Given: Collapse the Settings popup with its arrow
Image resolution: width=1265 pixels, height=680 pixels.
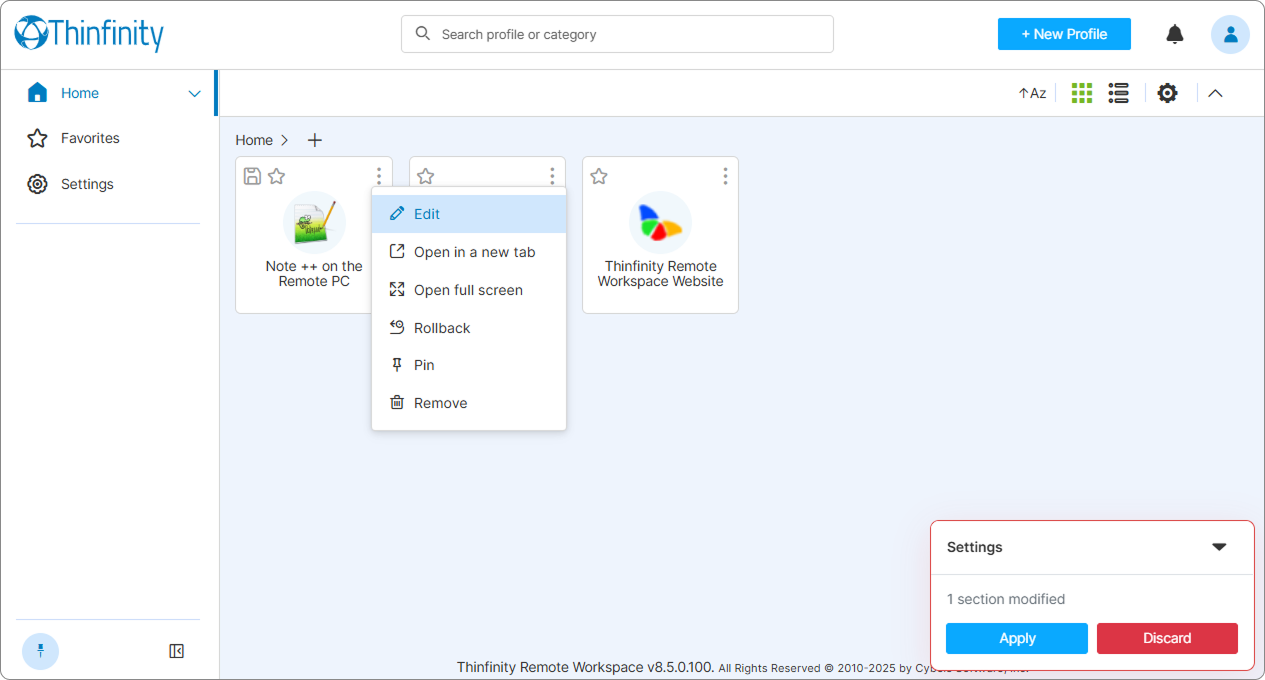Looking at the screenshot, I should tap(1219, 547).
